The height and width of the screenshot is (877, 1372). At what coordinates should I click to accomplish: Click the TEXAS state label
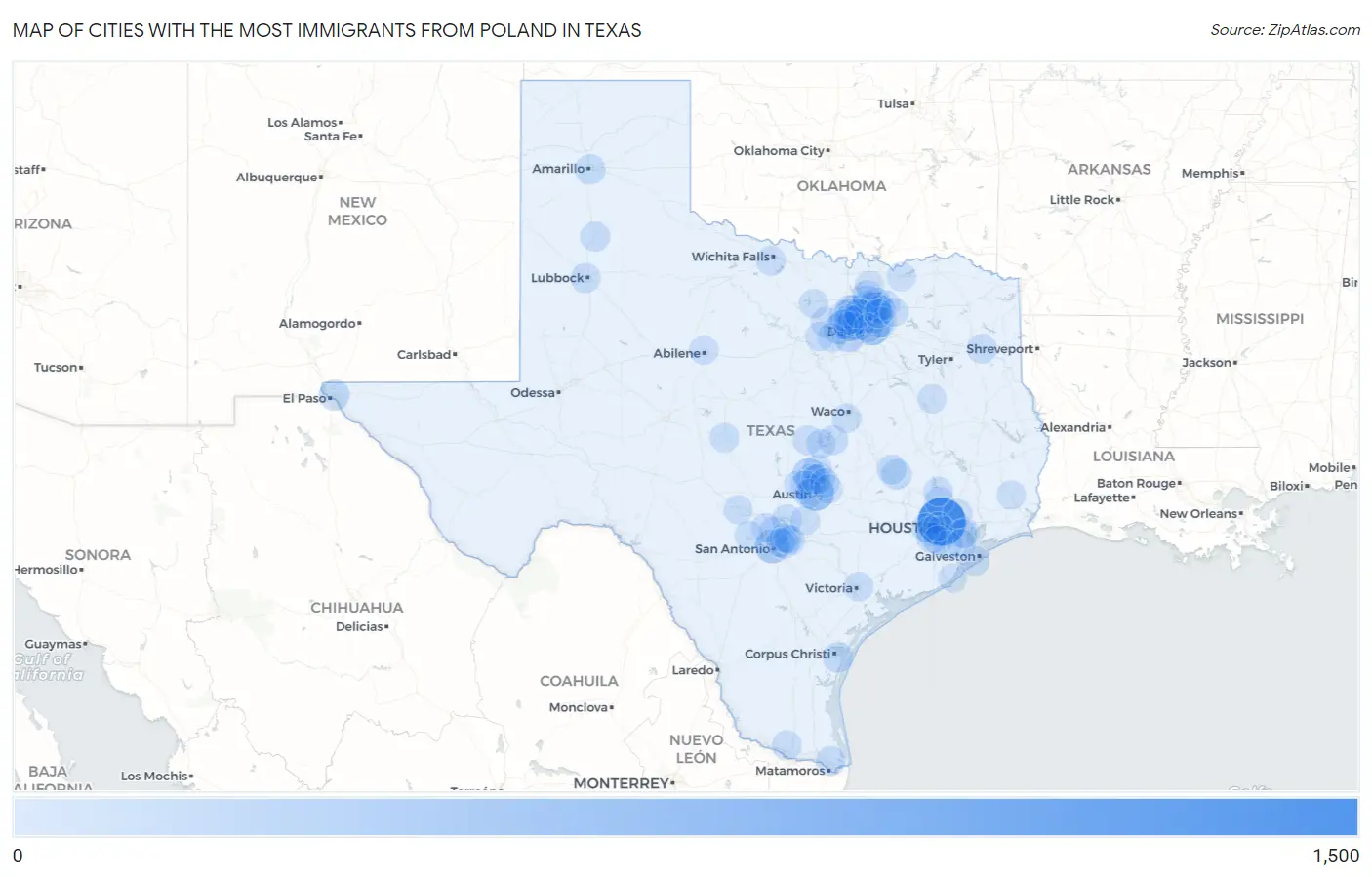(771, 430)
